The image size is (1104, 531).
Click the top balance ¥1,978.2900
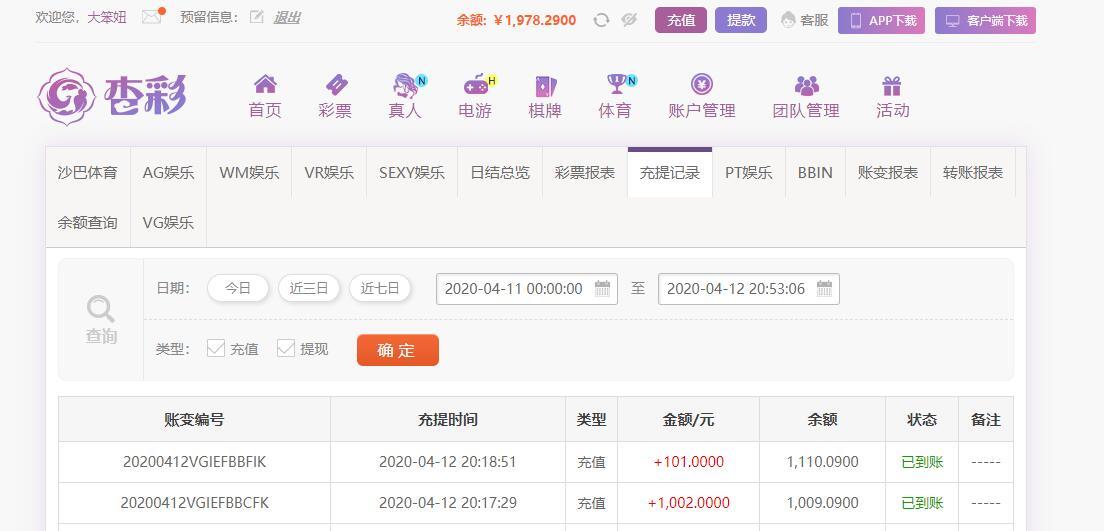(535, 20)
